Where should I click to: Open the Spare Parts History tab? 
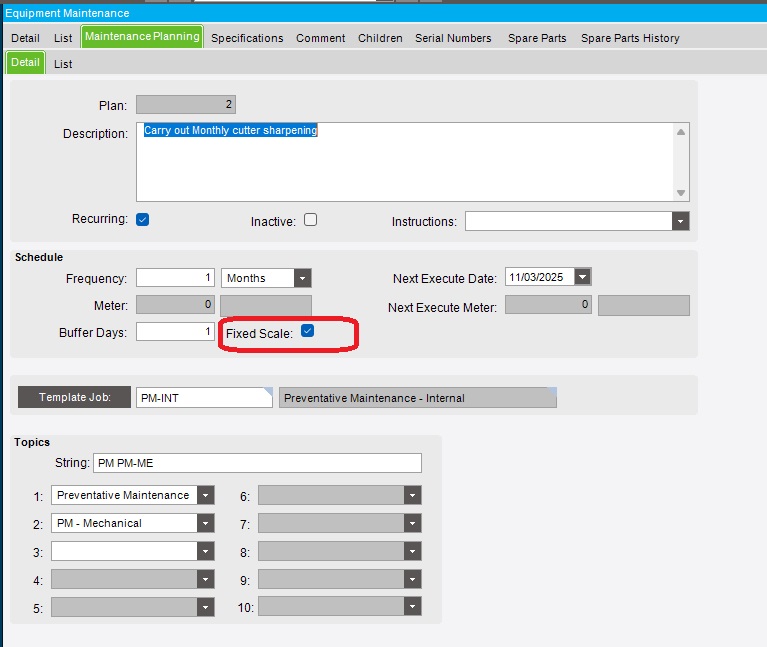click(x=630, y=38)
